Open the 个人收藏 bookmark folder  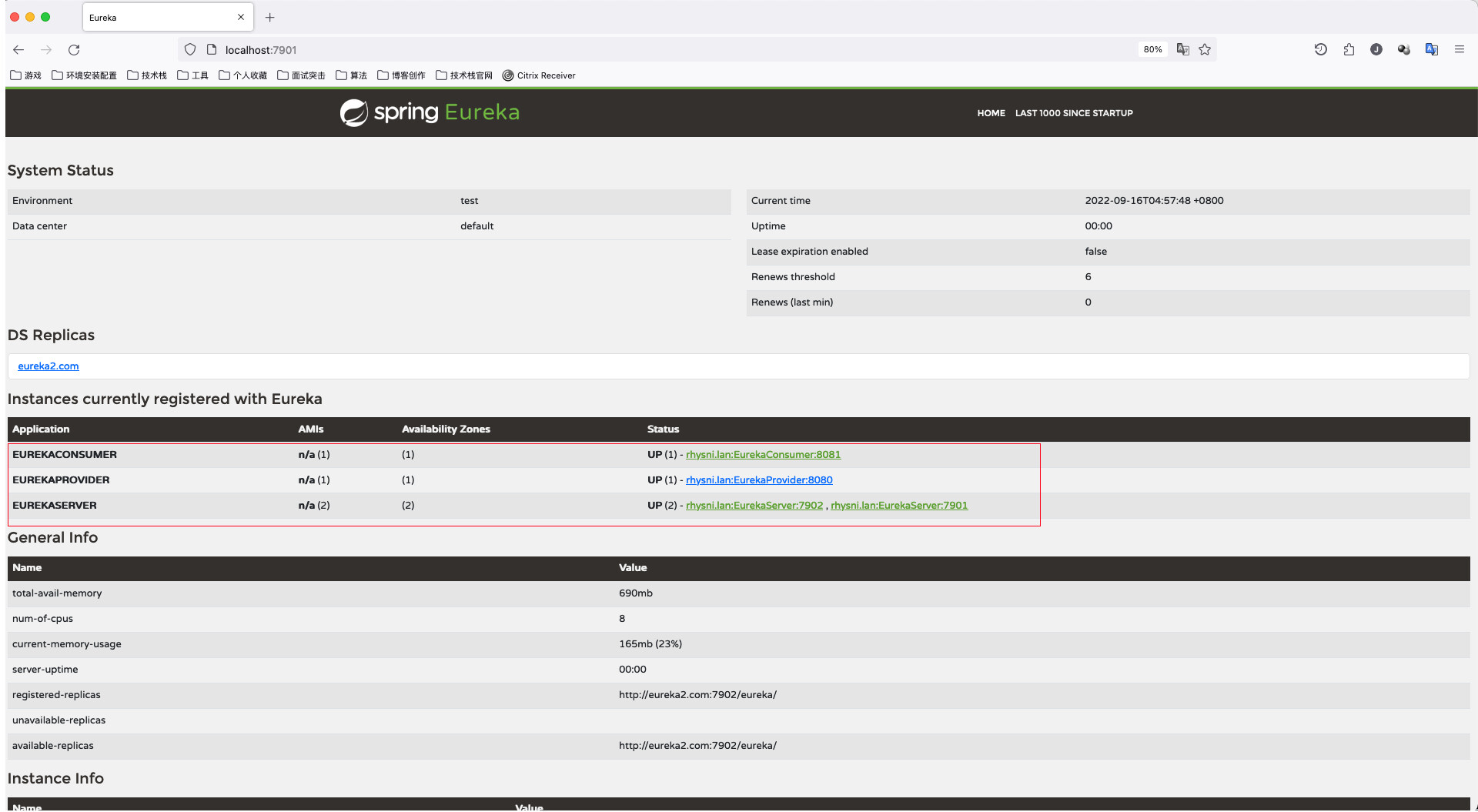point(243,75)
